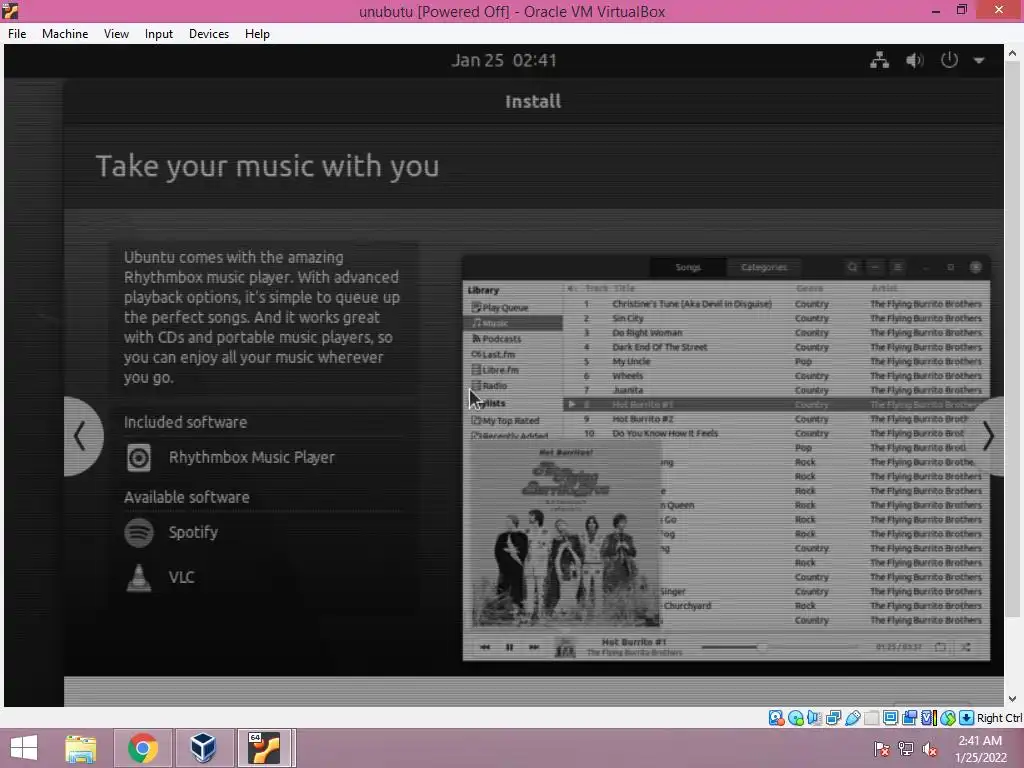Expand the Ubuntu system menu arrow
Screen dimensions: 1024x768
coord(979,61)
